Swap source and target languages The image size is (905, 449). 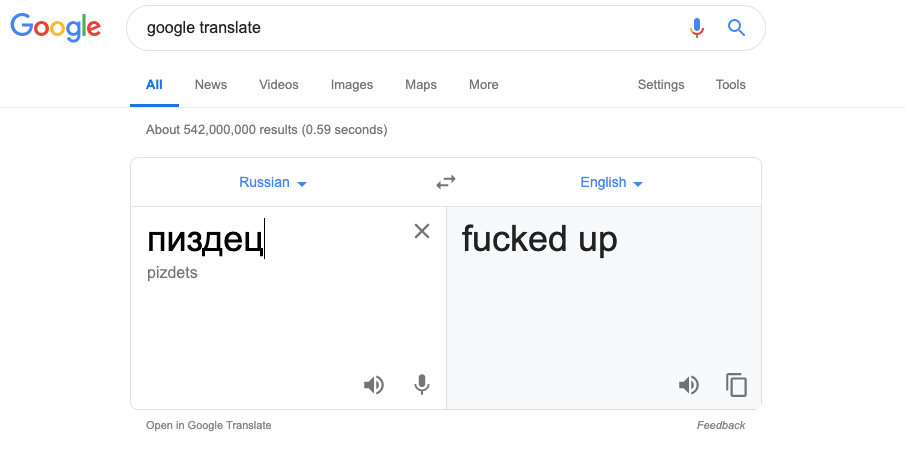[446, 182]
